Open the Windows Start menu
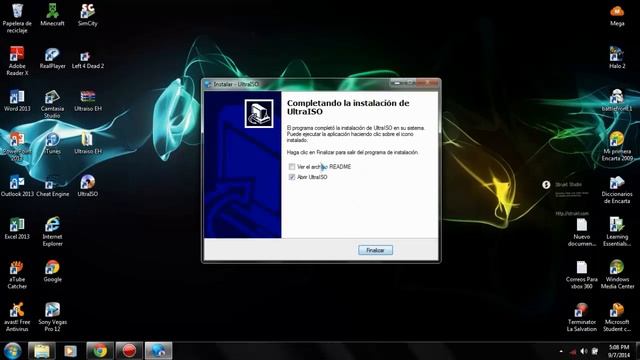This screenshot has height=360, width=640. coord(12,351)
